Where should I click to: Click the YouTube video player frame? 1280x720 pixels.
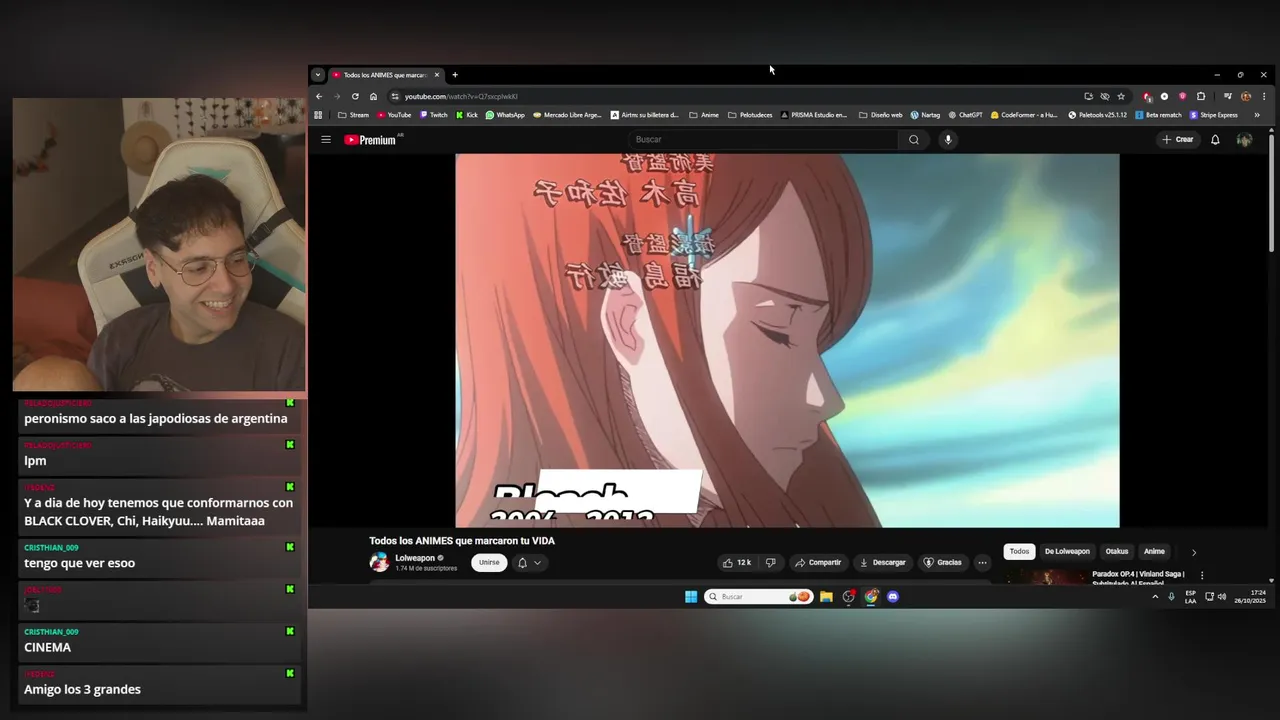(787, 340)
